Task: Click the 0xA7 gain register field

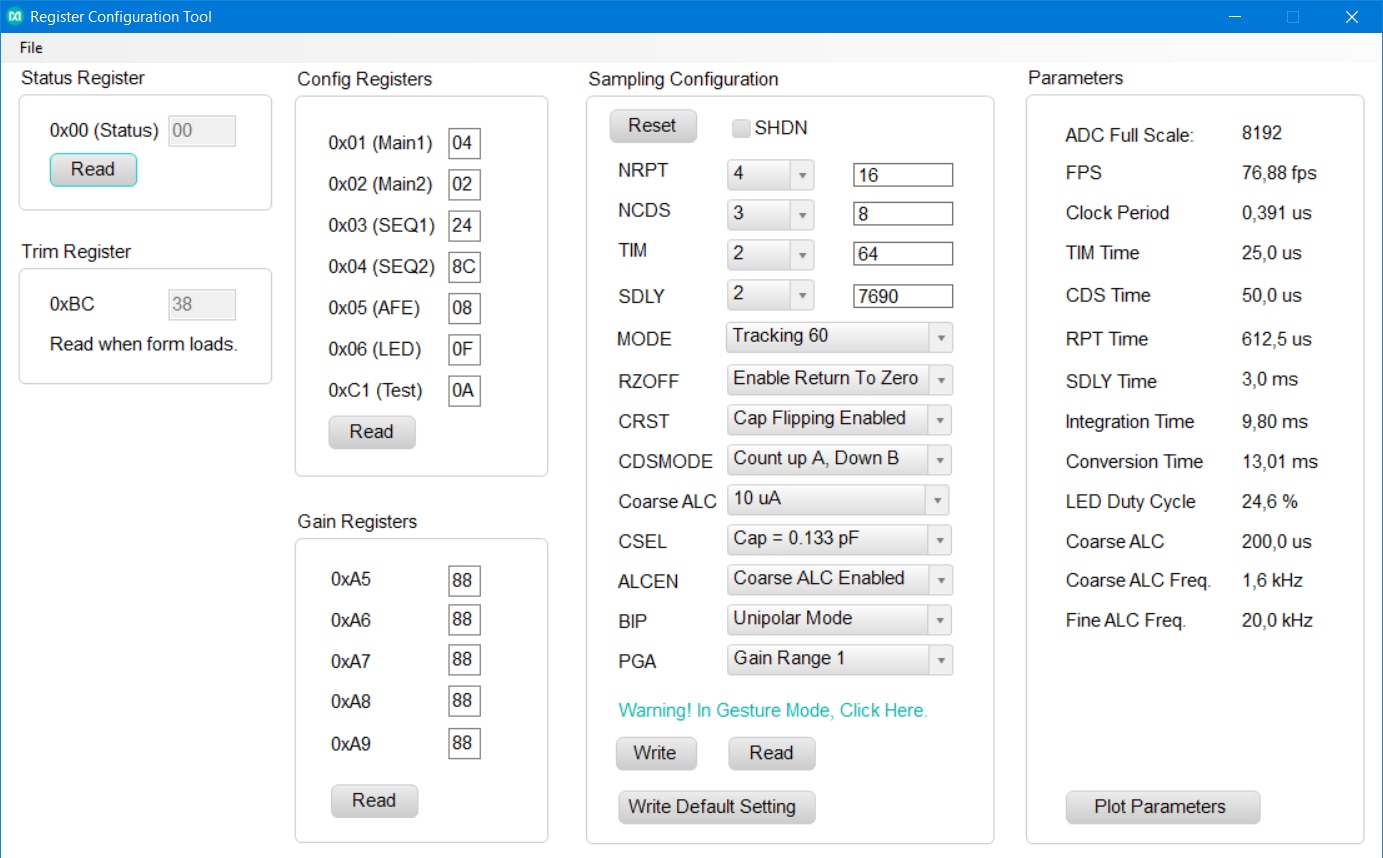Action: point(464,661)
